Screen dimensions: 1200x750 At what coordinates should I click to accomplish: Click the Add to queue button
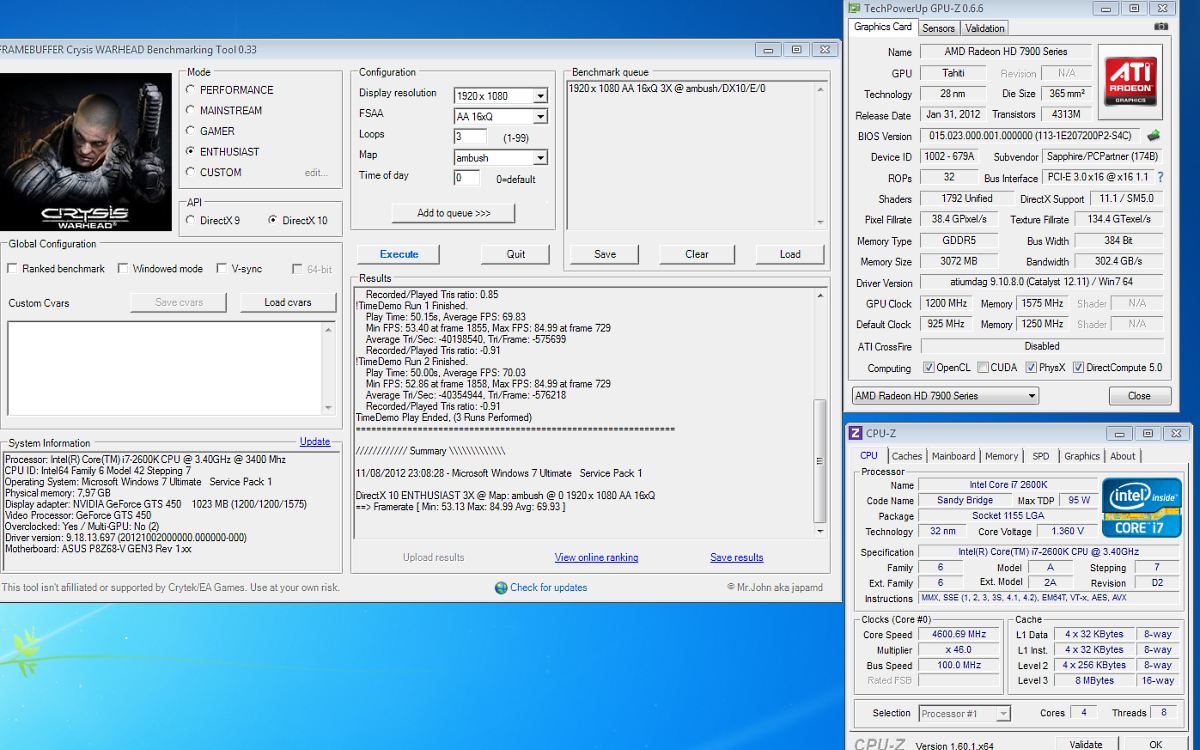(x=453, y=213)
